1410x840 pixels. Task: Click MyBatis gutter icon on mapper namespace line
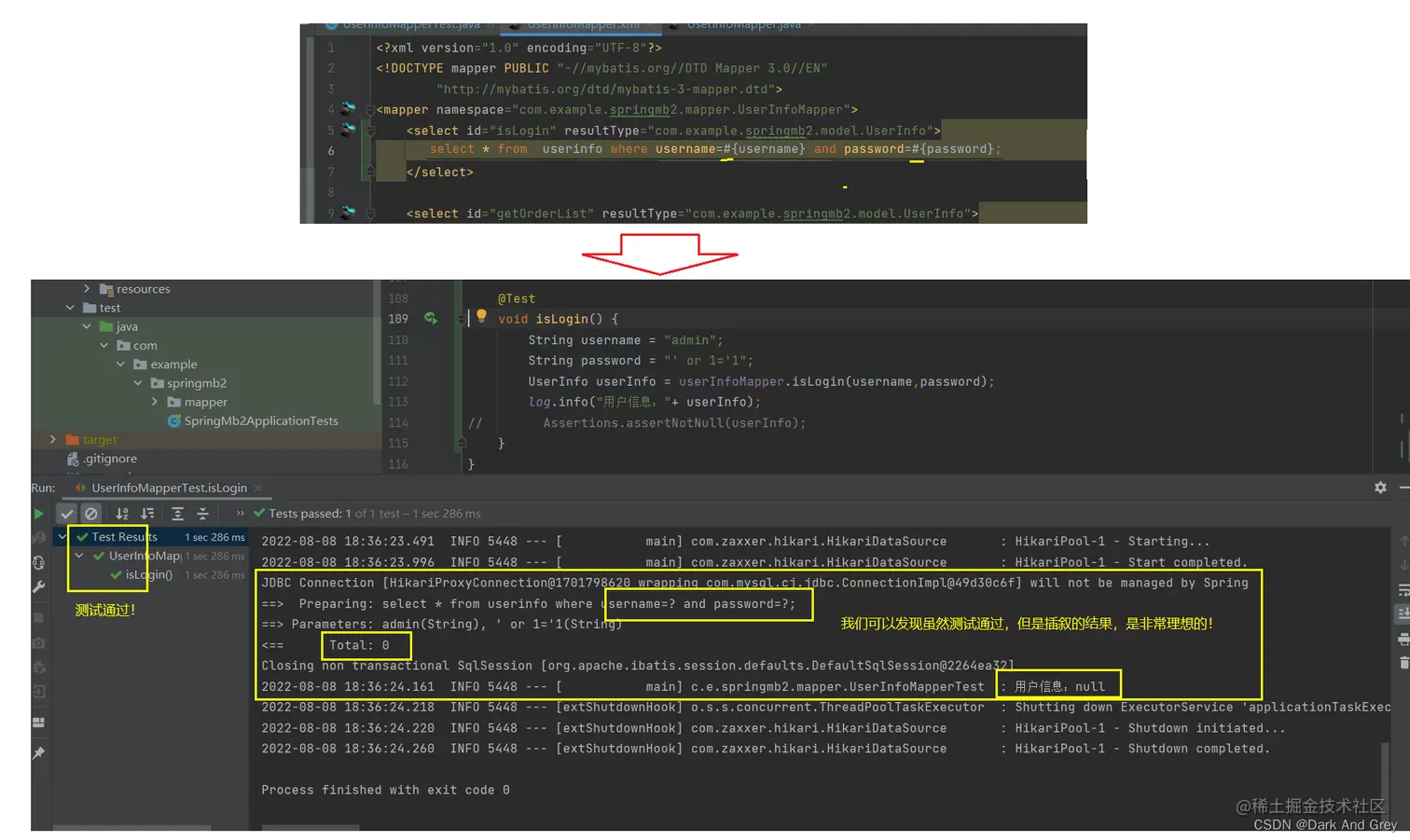pyautogui.click(x=348, y=109)
